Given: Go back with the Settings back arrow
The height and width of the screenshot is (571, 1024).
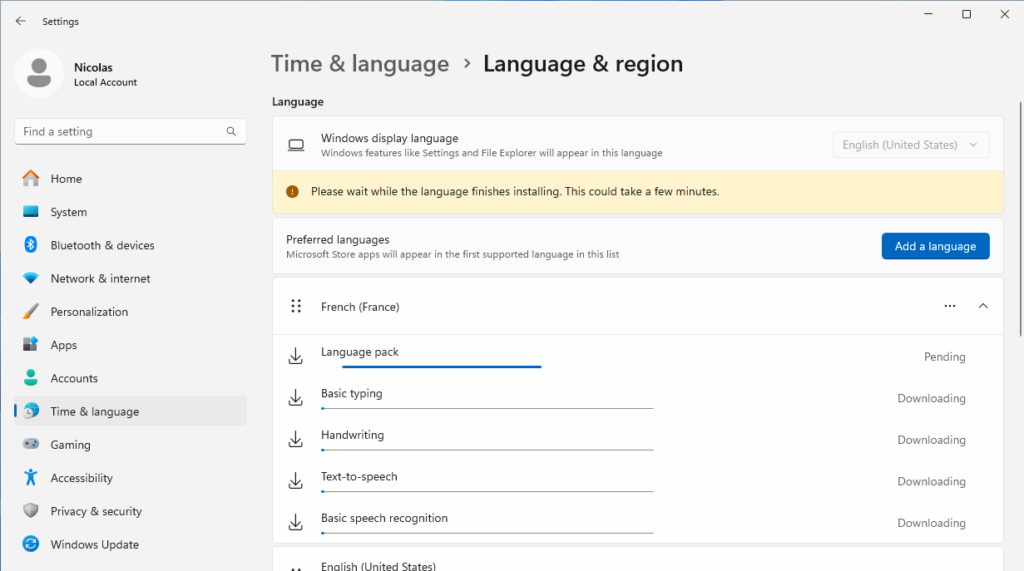Looking at the screenshot, I should tap(20, 21).
